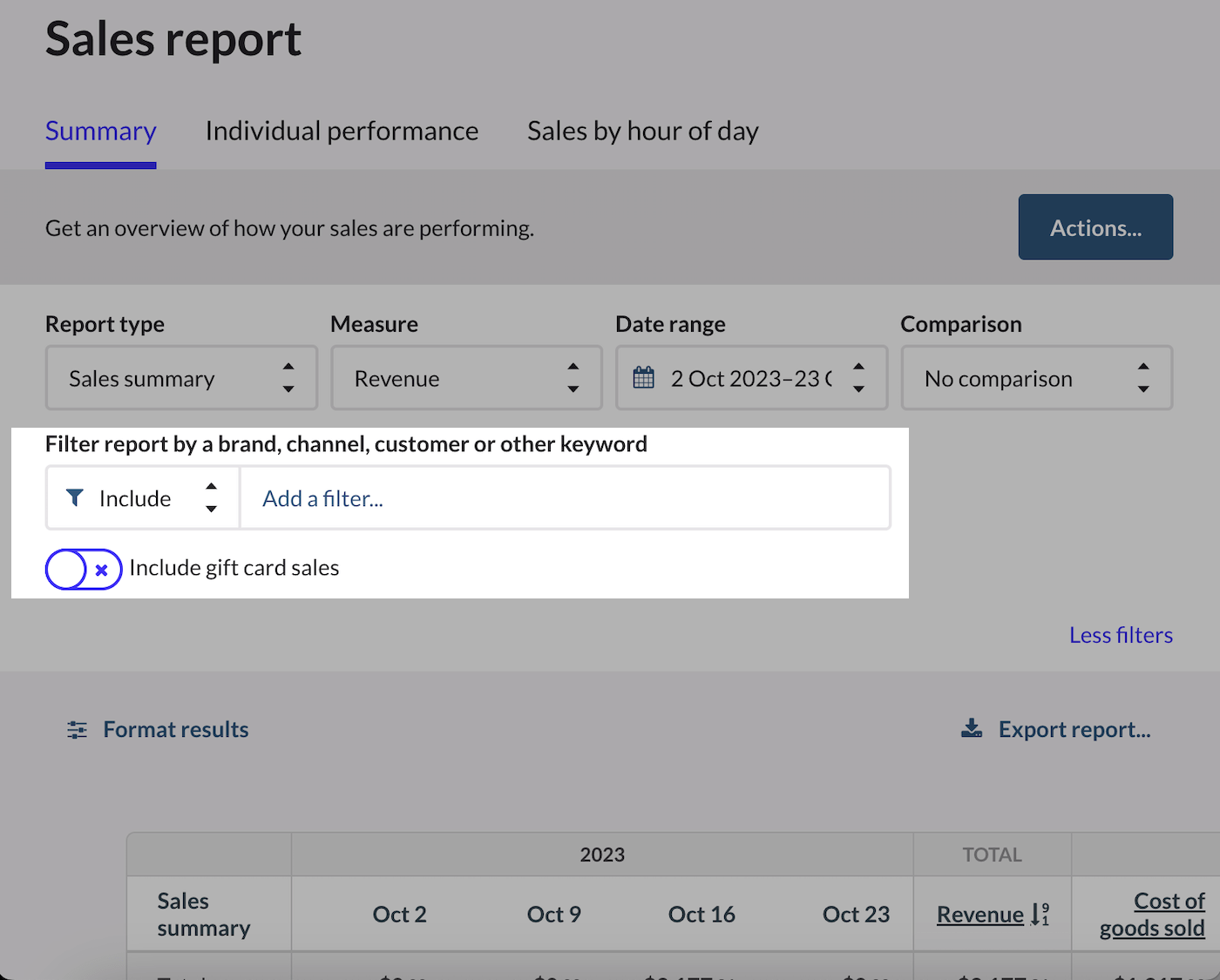
Task: Click the export download icon
Action: [x=971, y=728]
